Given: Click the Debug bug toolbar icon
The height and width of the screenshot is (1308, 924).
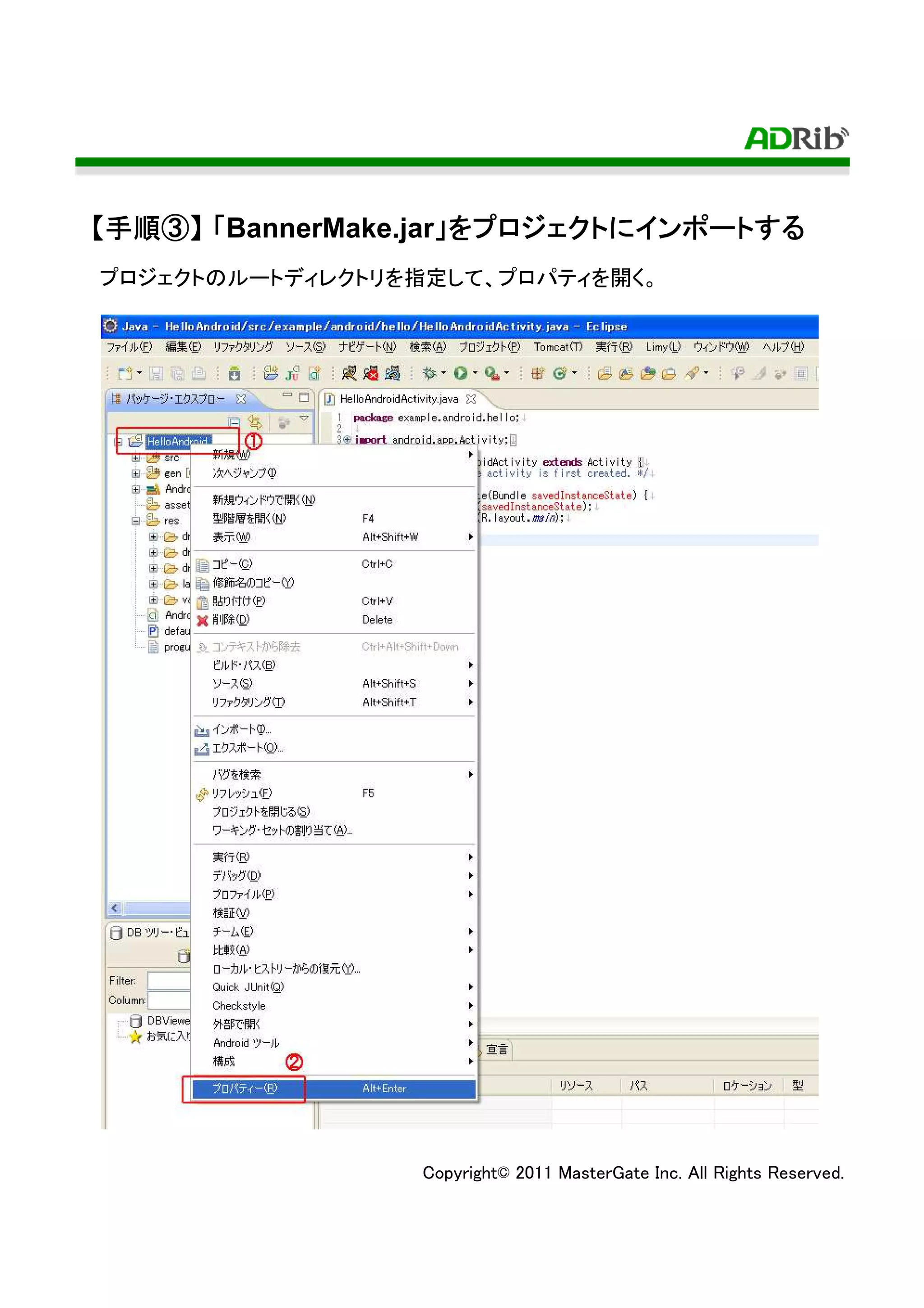Looking at the screenshot, I should coord(429,374).
